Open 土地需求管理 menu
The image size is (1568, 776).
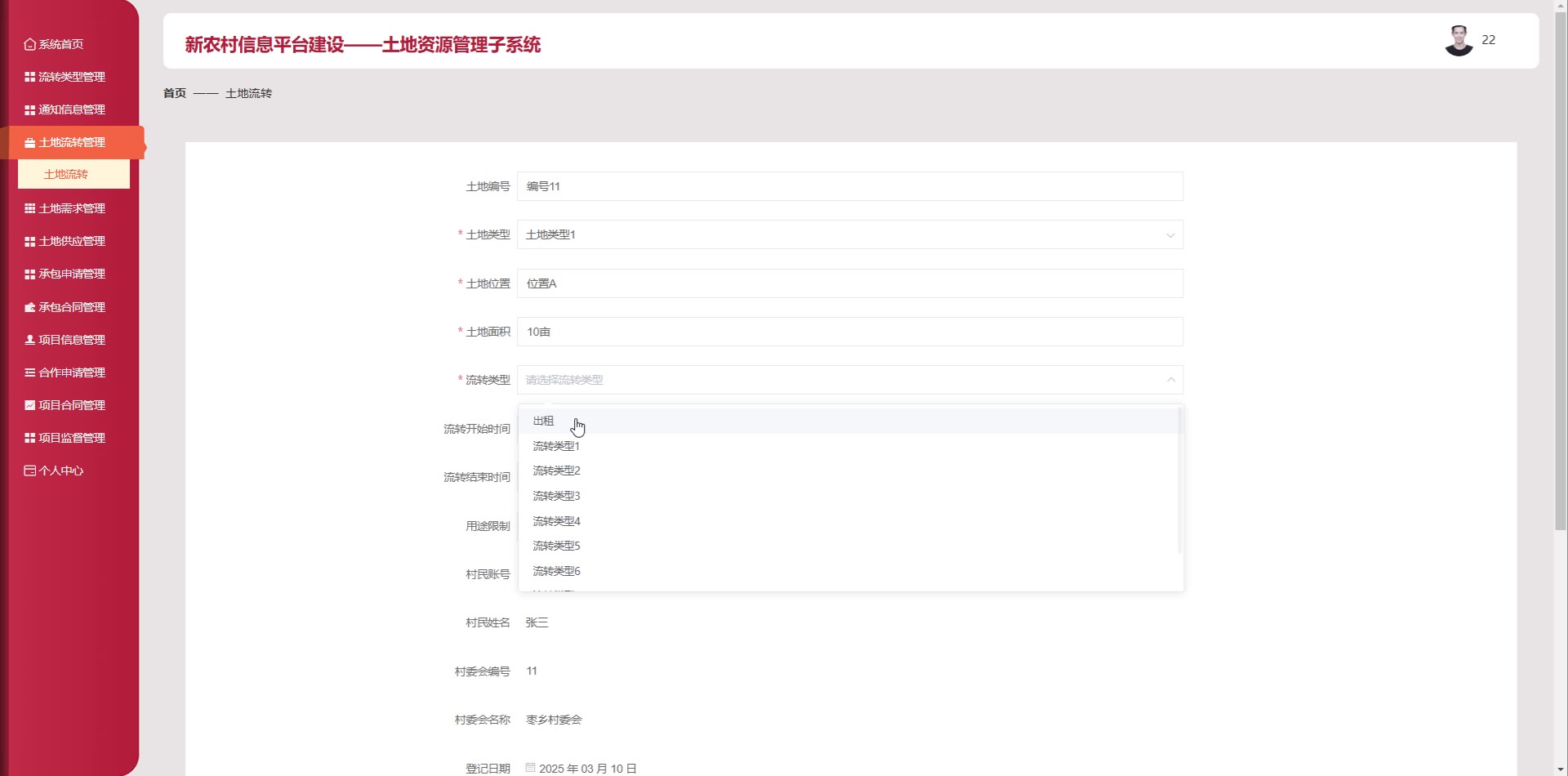[72, 208]
